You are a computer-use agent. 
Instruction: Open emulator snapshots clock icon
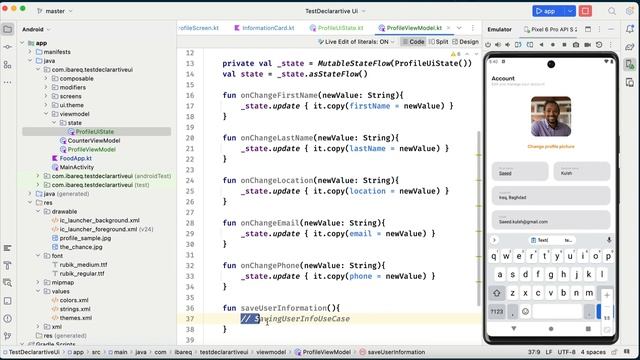point(599,44)
